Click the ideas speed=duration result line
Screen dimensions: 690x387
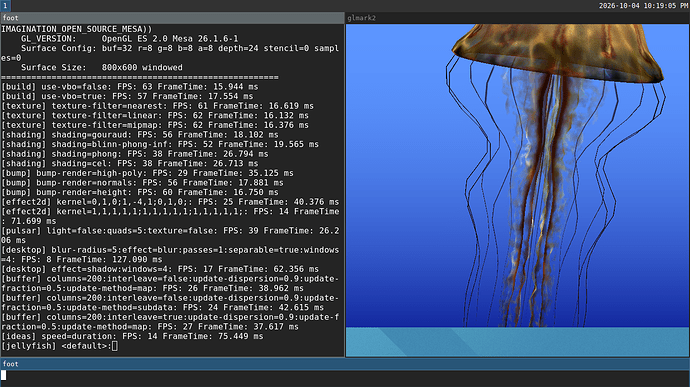[x=132, y=337]
